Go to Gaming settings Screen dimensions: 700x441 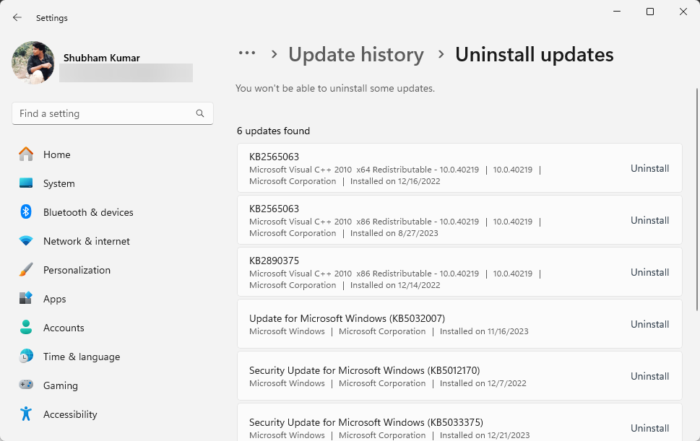(60, 385)
